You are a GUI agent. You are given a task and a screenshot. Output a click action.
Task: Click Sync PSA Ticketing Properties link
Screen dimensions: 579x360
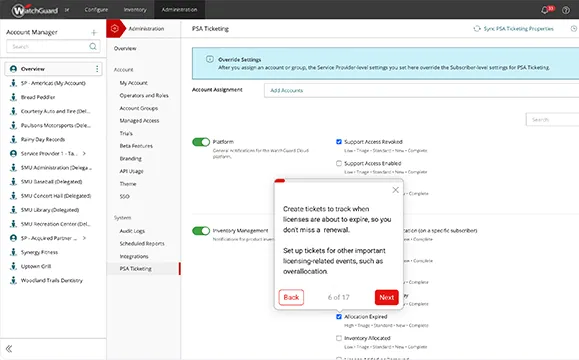tap(518, 28)
